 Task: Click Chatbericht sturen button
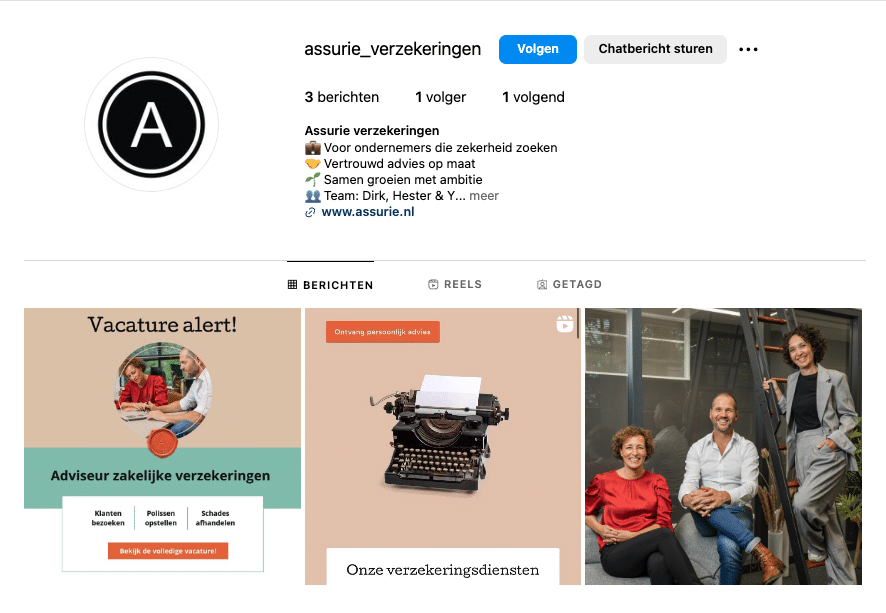(x=655, y=49)
